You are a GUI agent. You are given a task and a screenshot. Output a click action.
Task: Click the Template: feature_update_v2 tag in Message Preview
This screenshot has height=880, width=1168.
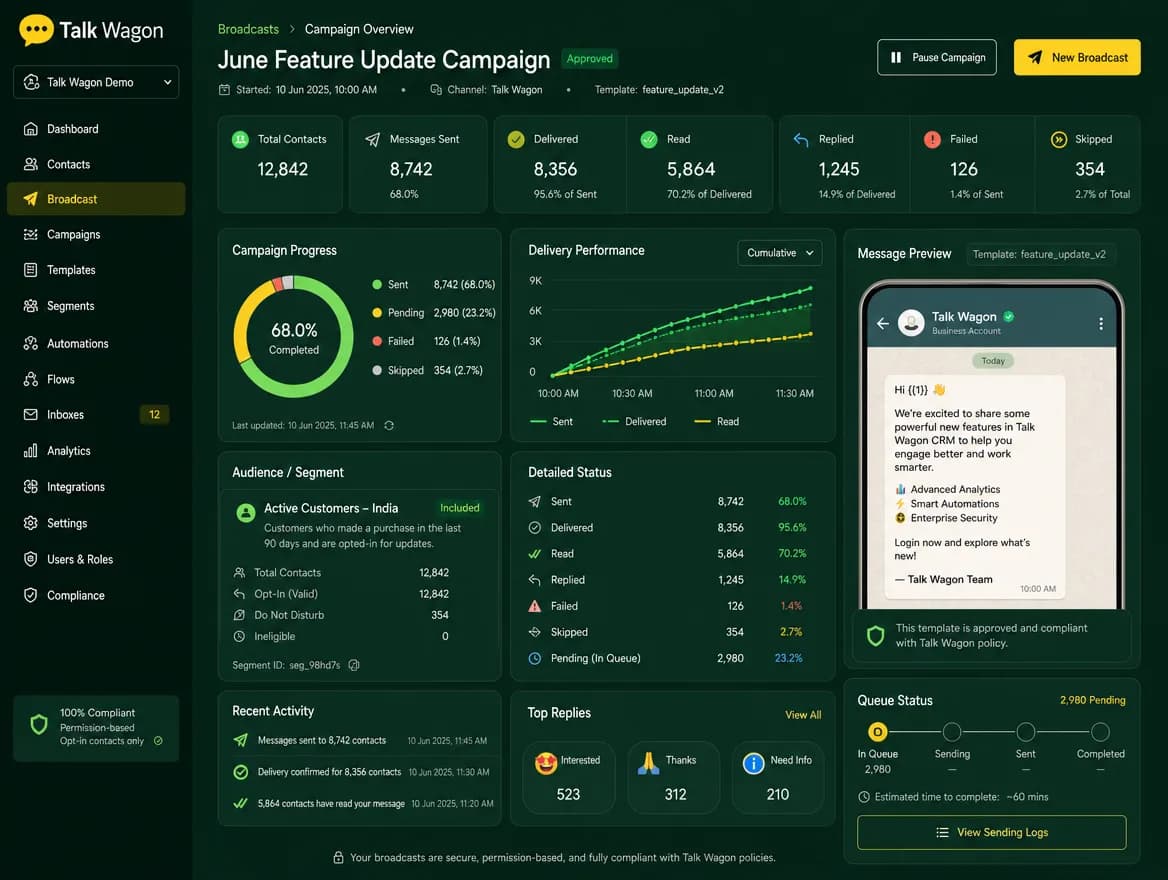pyautogui.click(x=1039, y=254)
